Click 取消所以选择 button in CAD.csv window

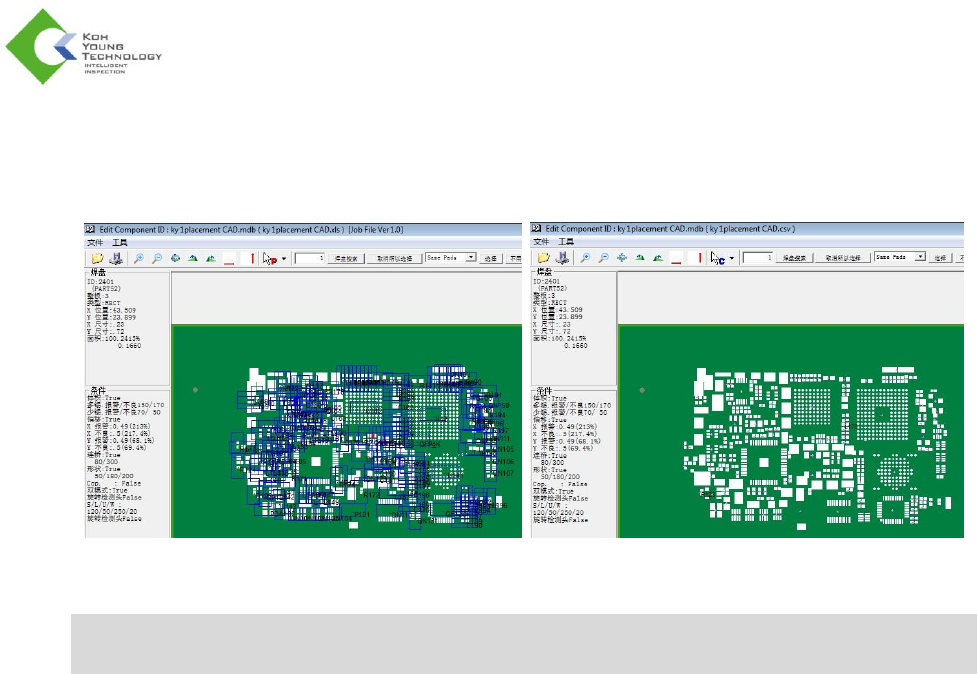click(x=843, y=258)
